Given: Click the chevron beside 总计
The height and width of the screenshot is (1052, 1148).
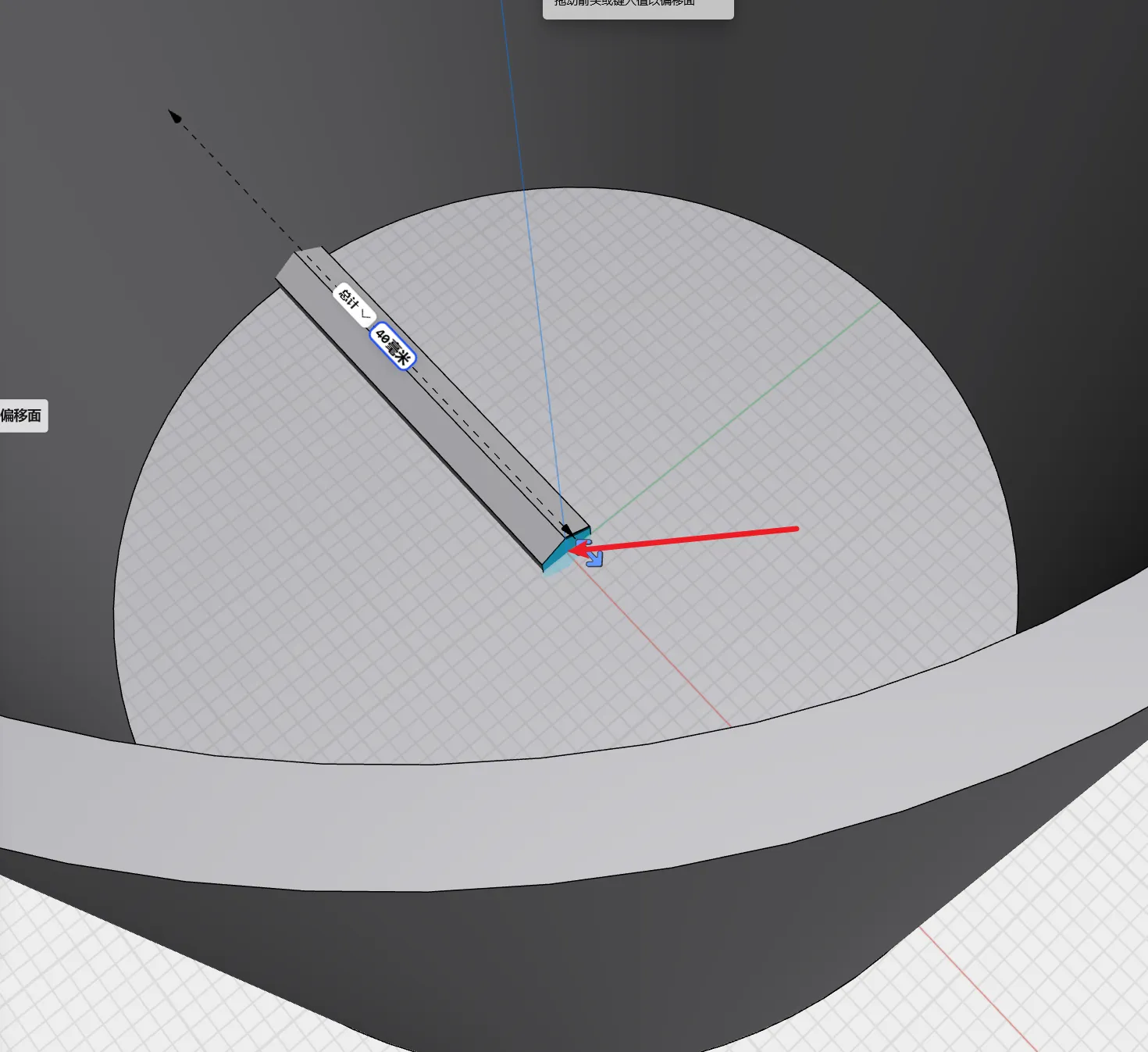Looking at the screenshot, I should [364, 314].
